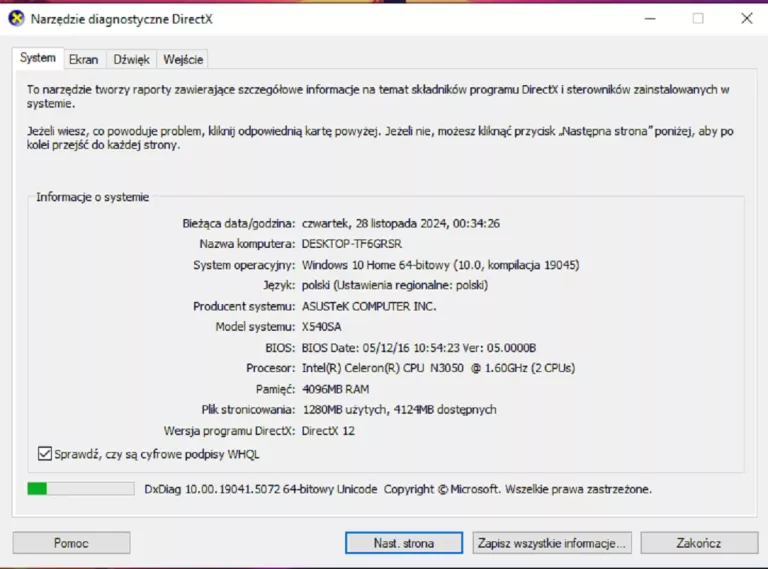768x569 pixels.
Task: Switch to the Wejście tab
Action: coord(183,59)
